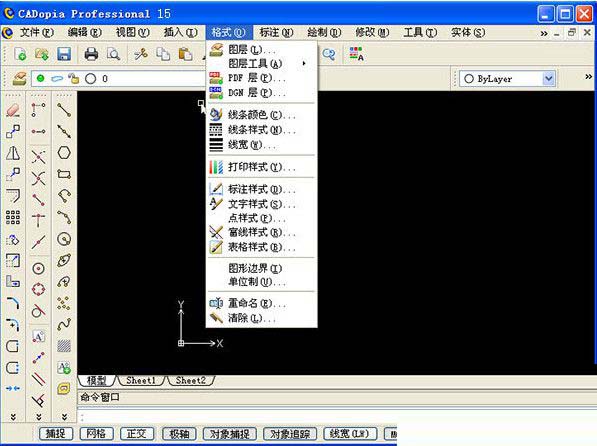Expand first left toolbar overflow chevron
This screenshot has height=446, width=597.
coord(13,417)
